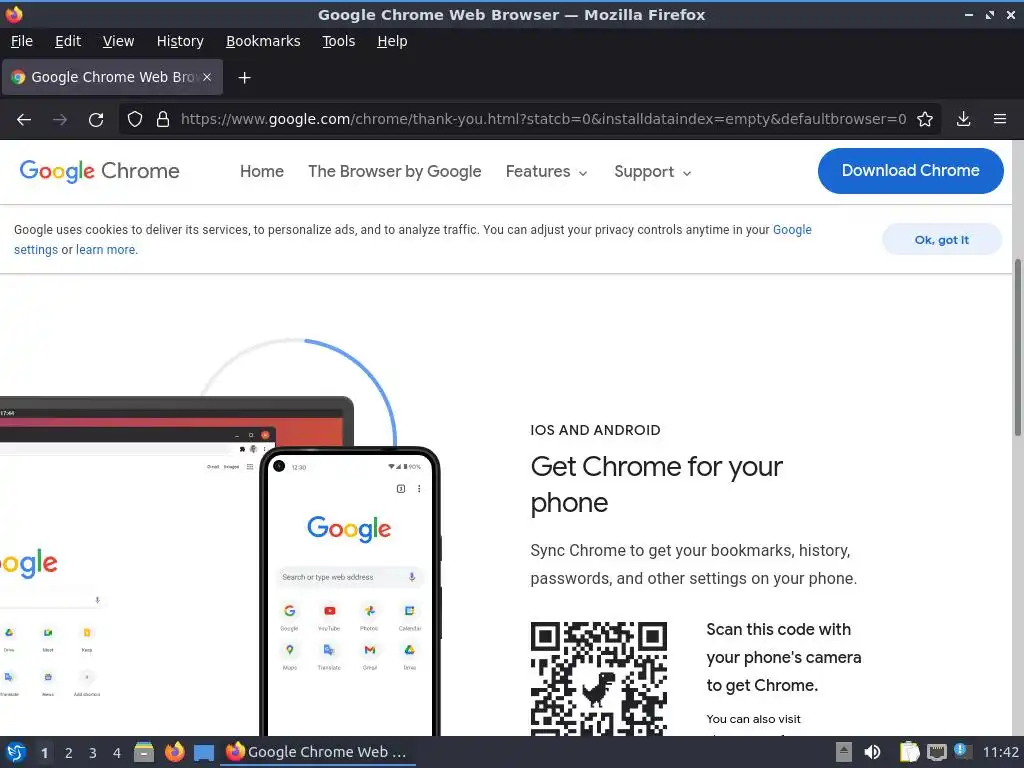This screenshot has width=1024, height=768.
Task: Launch Firefox from the taskbar launcher
Action: click(174, 752)
